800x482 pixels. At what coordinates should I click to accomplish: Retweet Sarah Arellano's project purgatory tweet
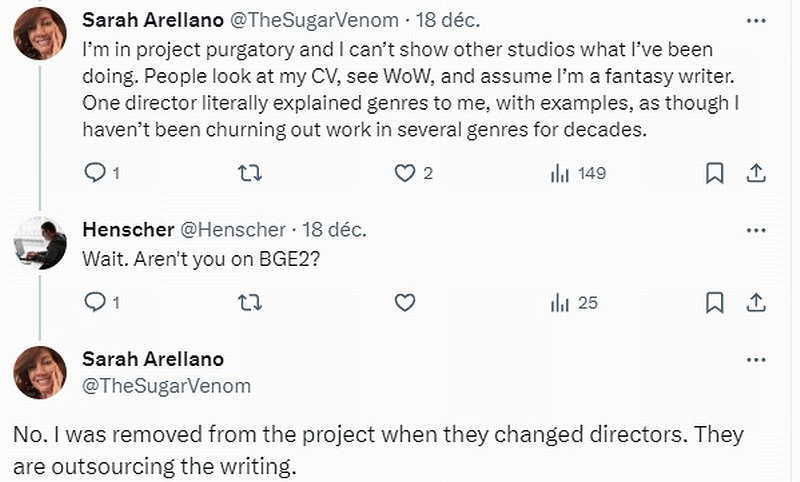point(249,173)
